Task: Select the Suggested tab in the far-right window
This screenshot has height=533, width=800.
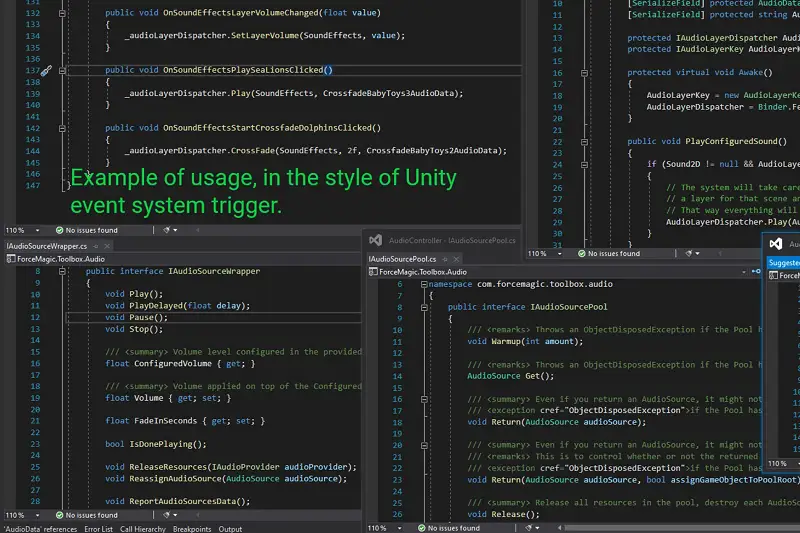Action: pos(784,263)
